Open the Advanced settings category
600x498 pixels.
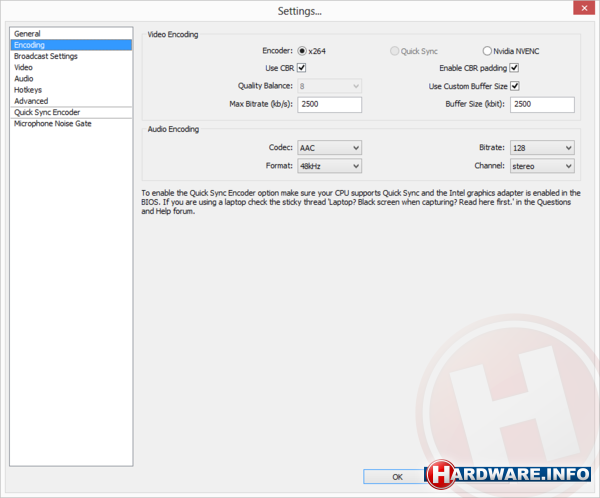point(71,101)
